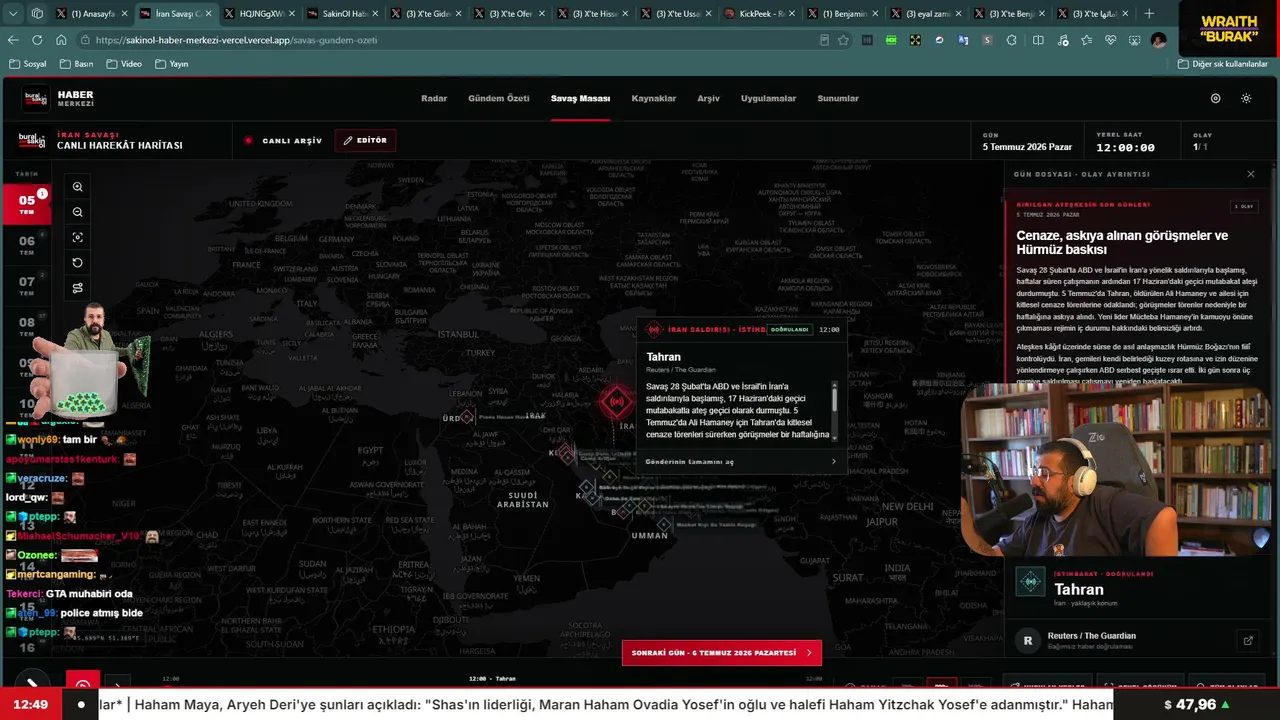The image size is (1280, 720).
Task: Open the Sosyal bookmarks folder
Action: click(28, 64)
